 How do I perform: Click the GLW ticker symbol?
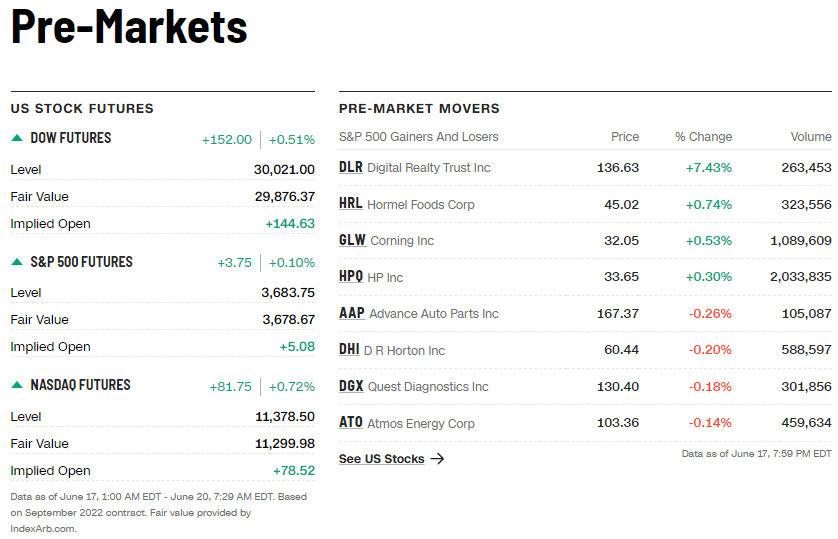(x=352, y=240)
